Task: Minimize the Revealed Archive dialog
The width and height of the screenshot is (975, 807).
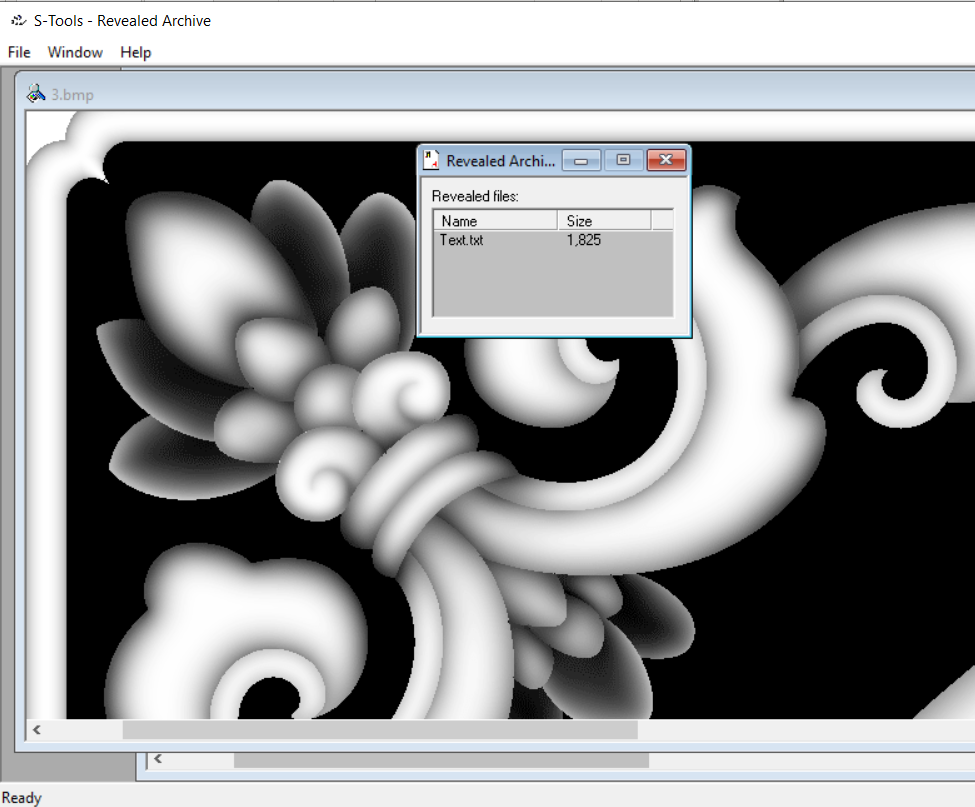Action: pyautogui.click(x=581, y=160)
